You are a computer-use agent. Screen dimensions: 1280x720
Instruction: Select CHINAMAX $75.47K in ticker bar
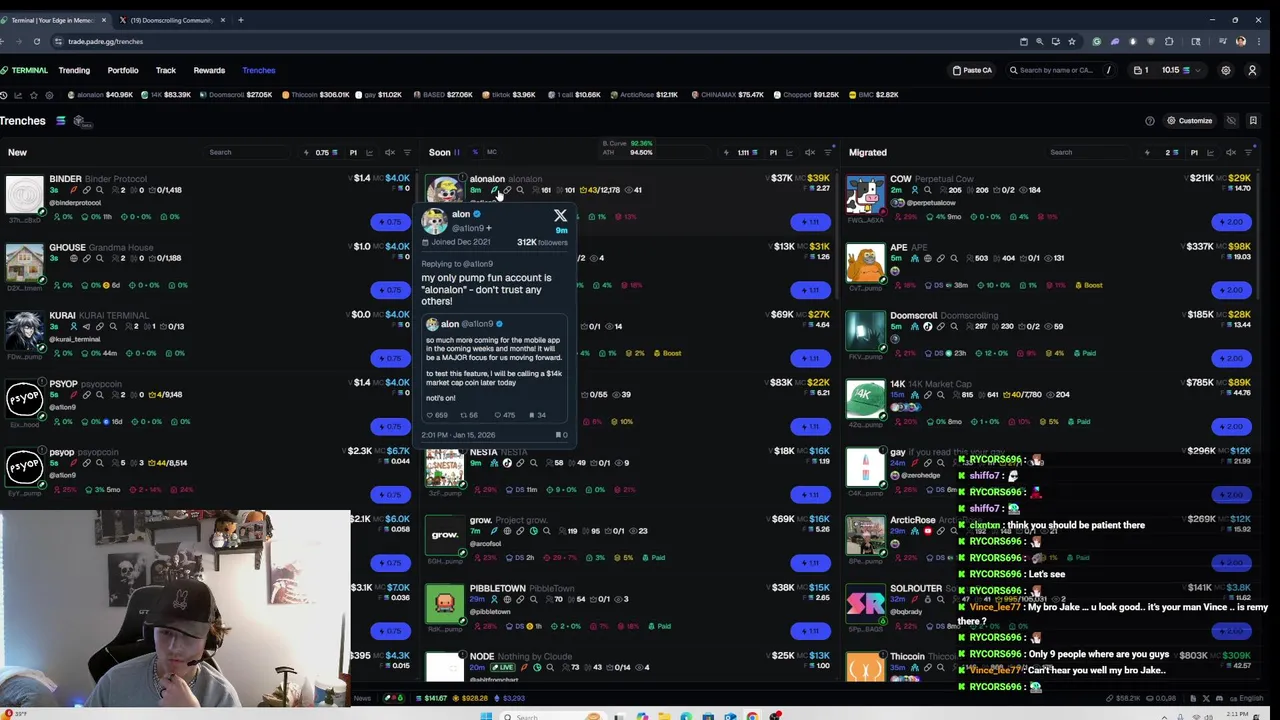point(728,95)
